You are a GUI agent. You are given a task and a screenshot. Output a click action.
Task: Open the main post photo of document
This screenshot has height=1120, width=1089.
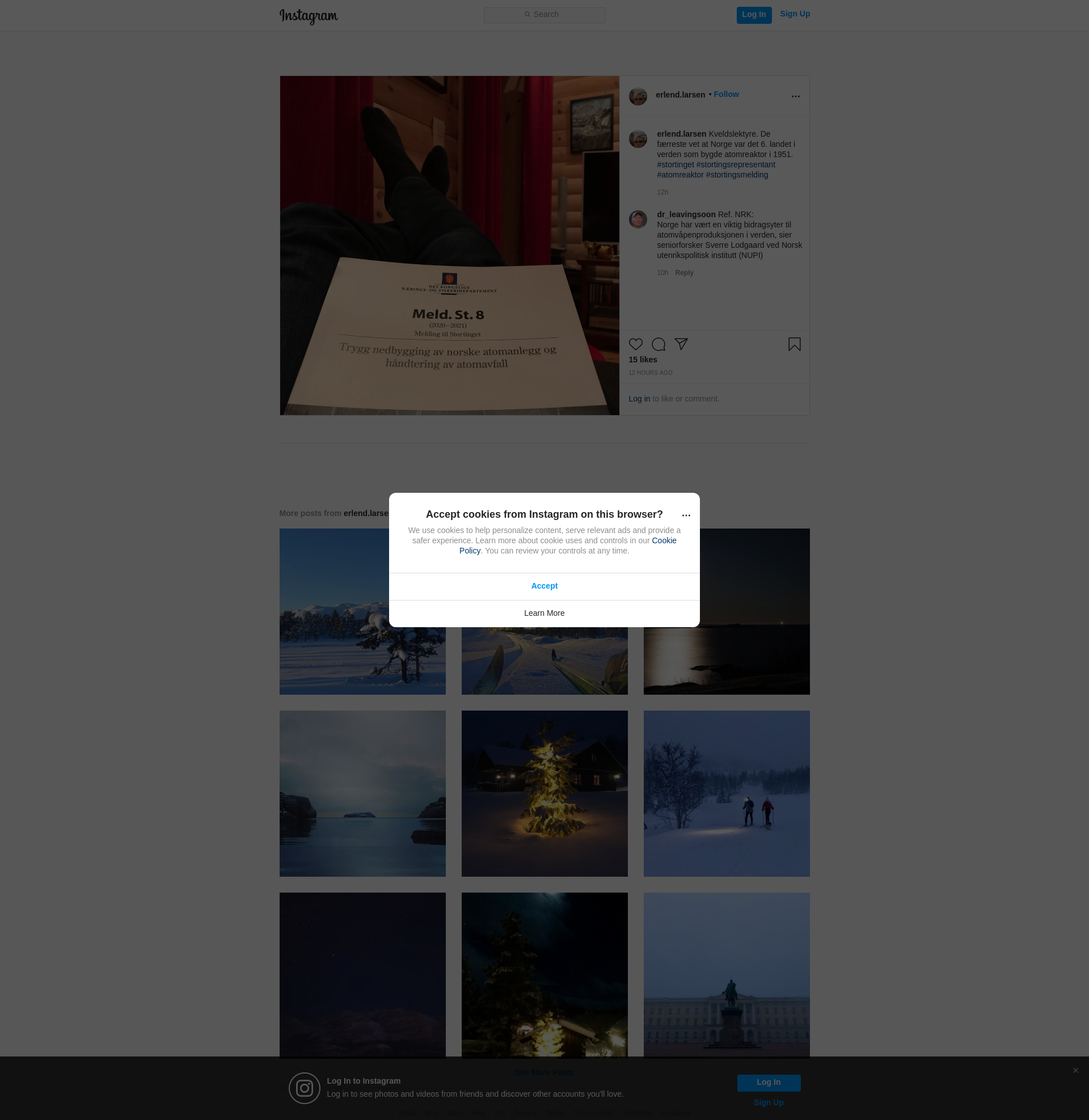coord(450,246)
